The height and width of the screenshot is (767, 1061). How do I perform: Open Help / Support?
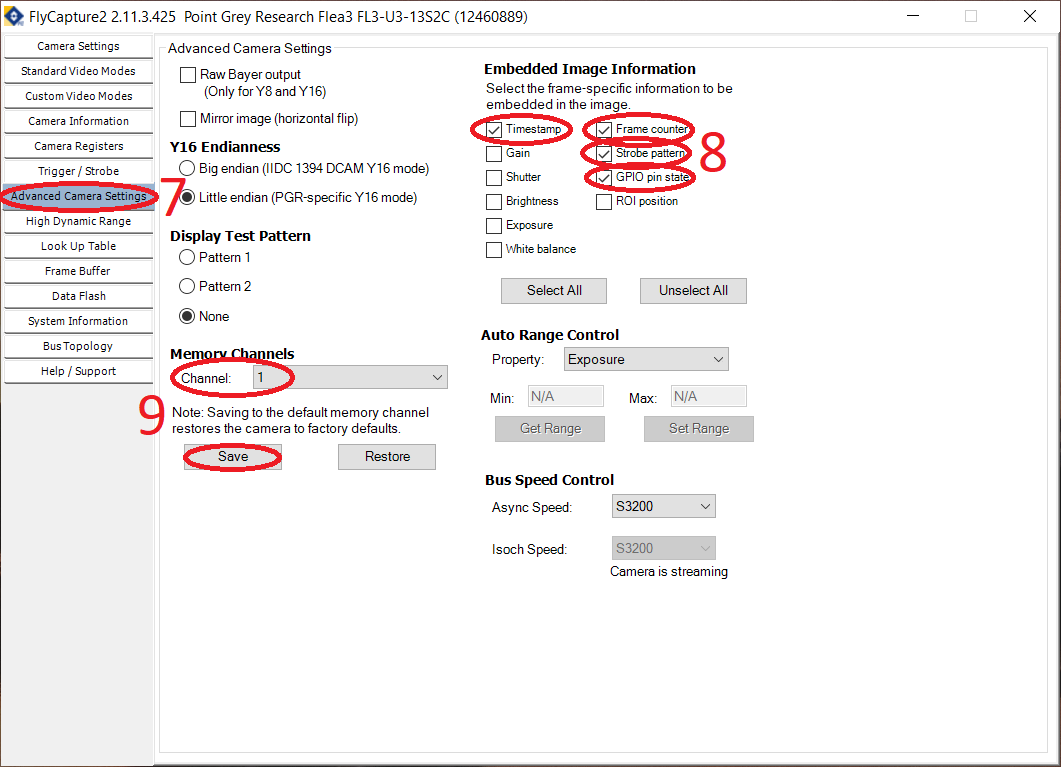click(78, 370)
